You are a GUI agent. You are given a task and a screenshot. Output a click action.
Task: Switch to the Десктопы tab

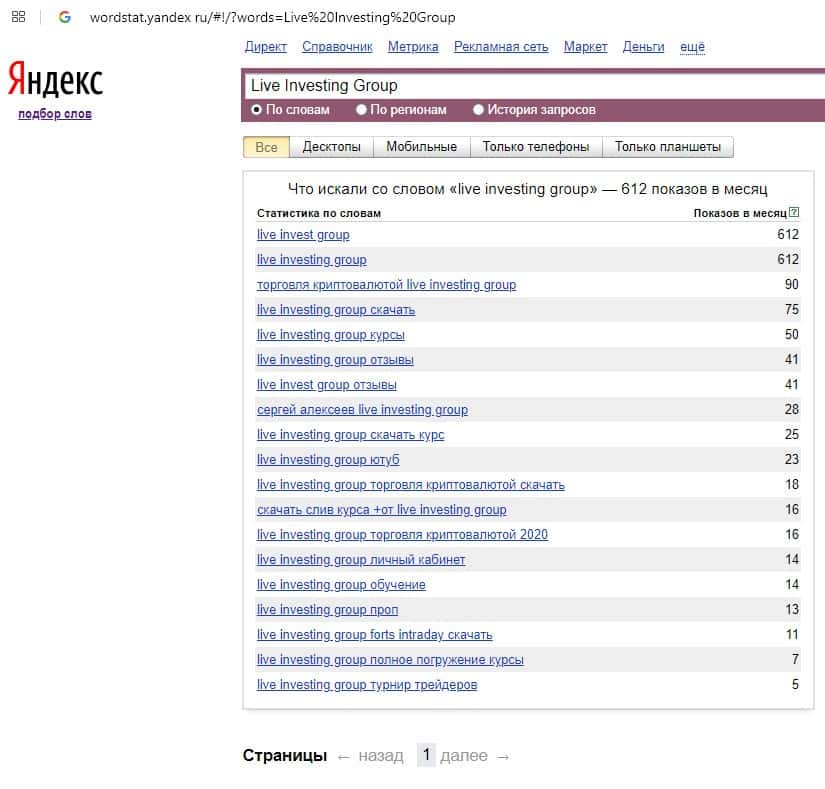[331, 147]
